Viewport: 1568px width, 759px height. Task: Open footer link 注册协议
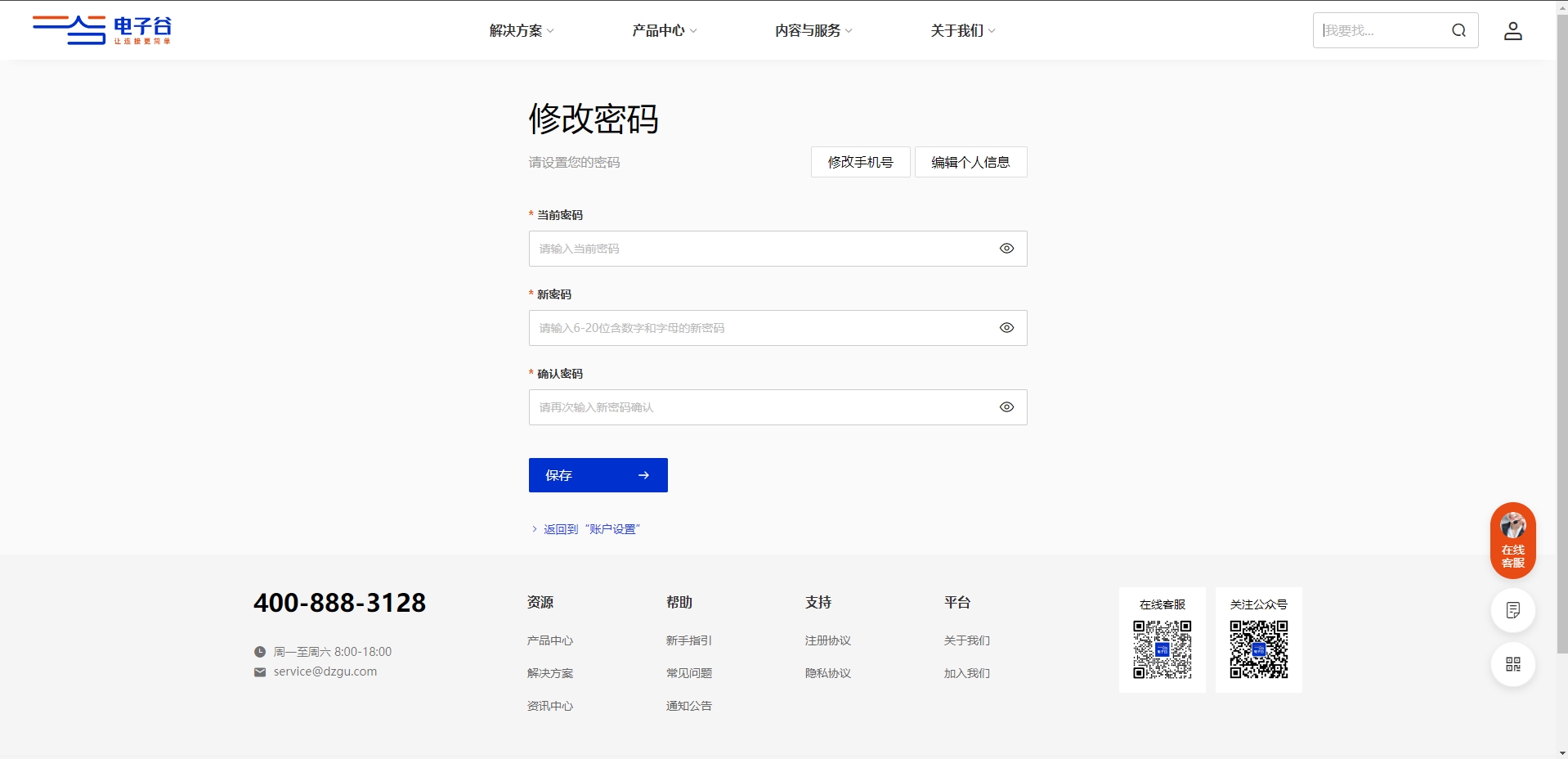(828, 640)
